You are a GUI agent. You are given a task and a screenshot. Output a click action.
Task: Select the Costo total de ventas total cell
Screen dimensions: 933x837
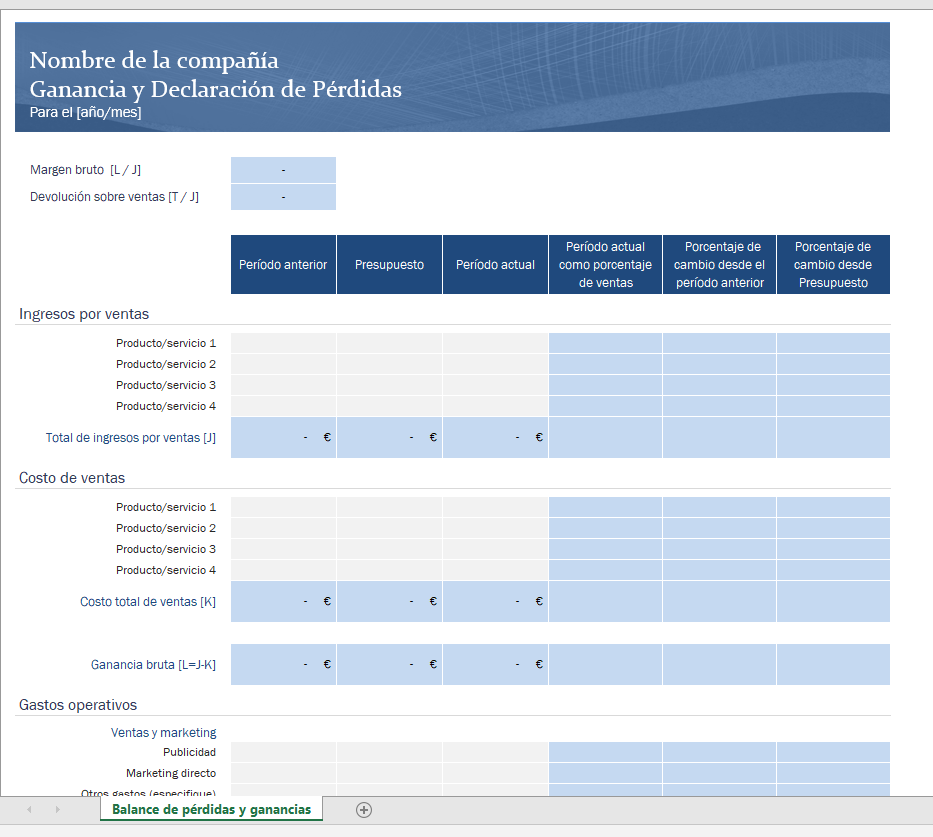tap(283, 601)
